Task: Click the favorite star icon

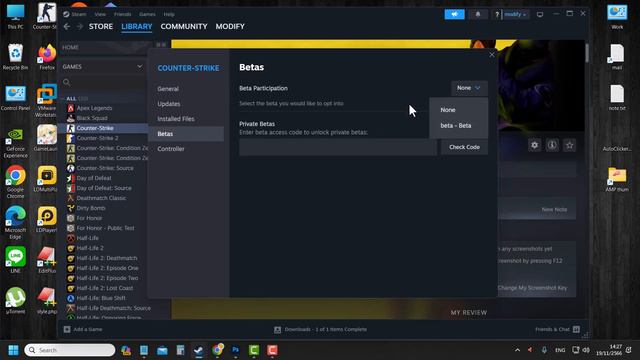Action: click(569, 145)
